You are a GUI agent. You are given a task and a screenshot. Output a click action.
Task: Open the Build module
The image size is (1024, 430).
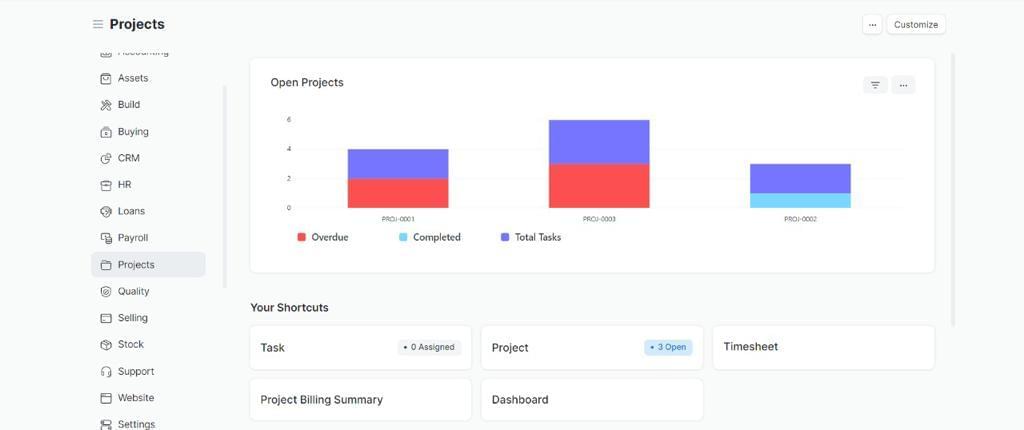coord(148,105)
